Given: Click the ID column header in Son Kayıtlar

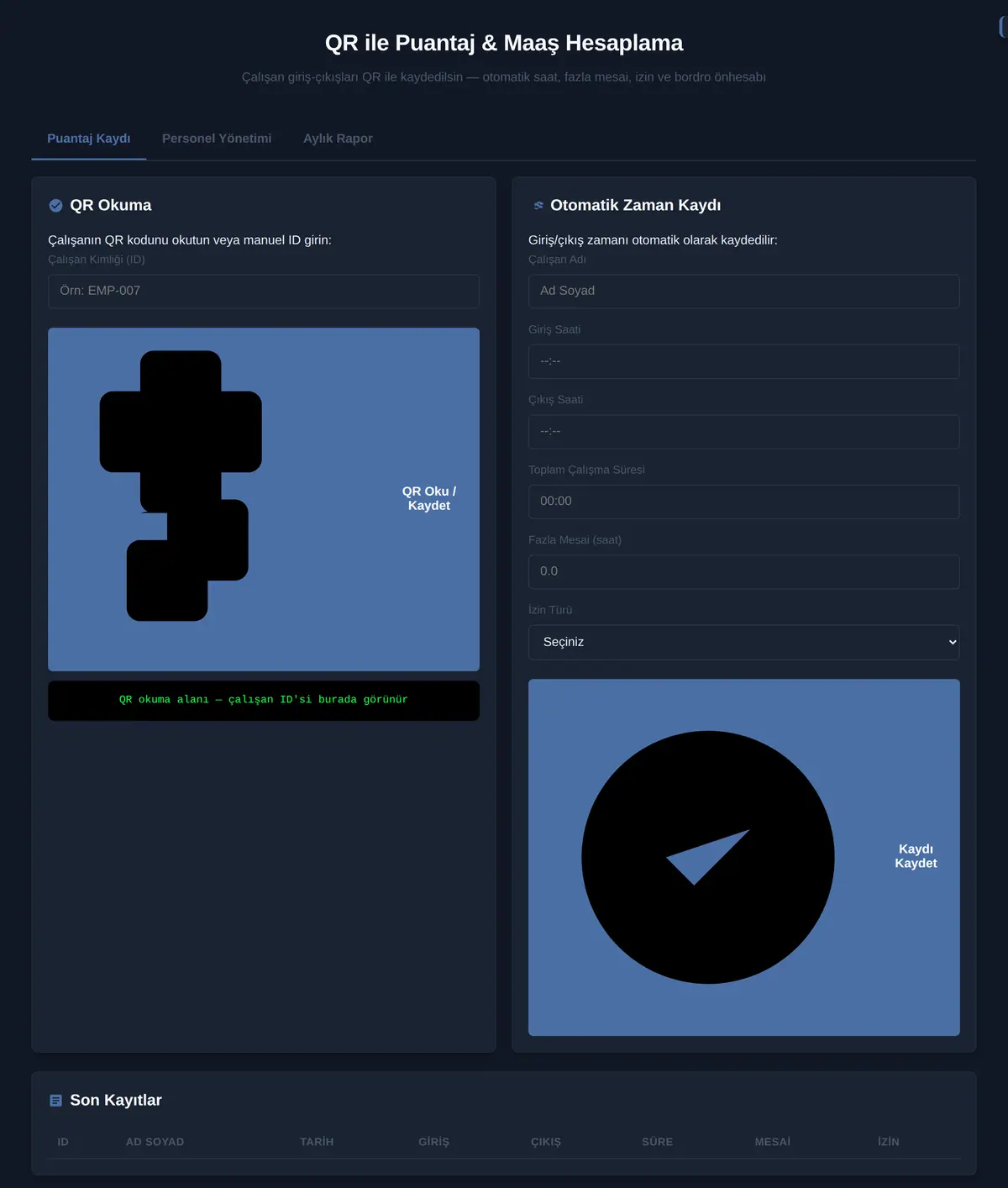Looking at the screenshot, I should [x=63, y=1142].
